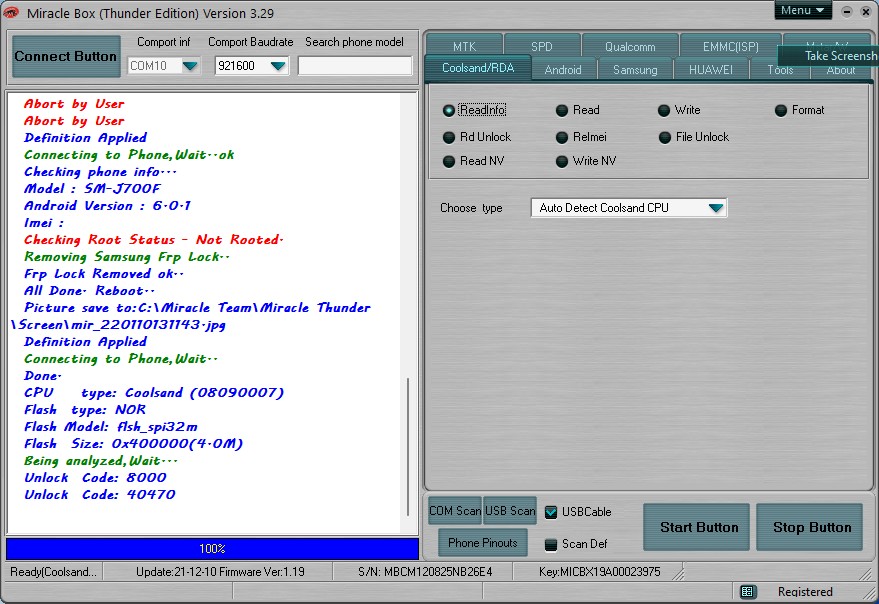Click the Update:21-12-10 Firmware Ver:1.19 entry

point(220,572)
